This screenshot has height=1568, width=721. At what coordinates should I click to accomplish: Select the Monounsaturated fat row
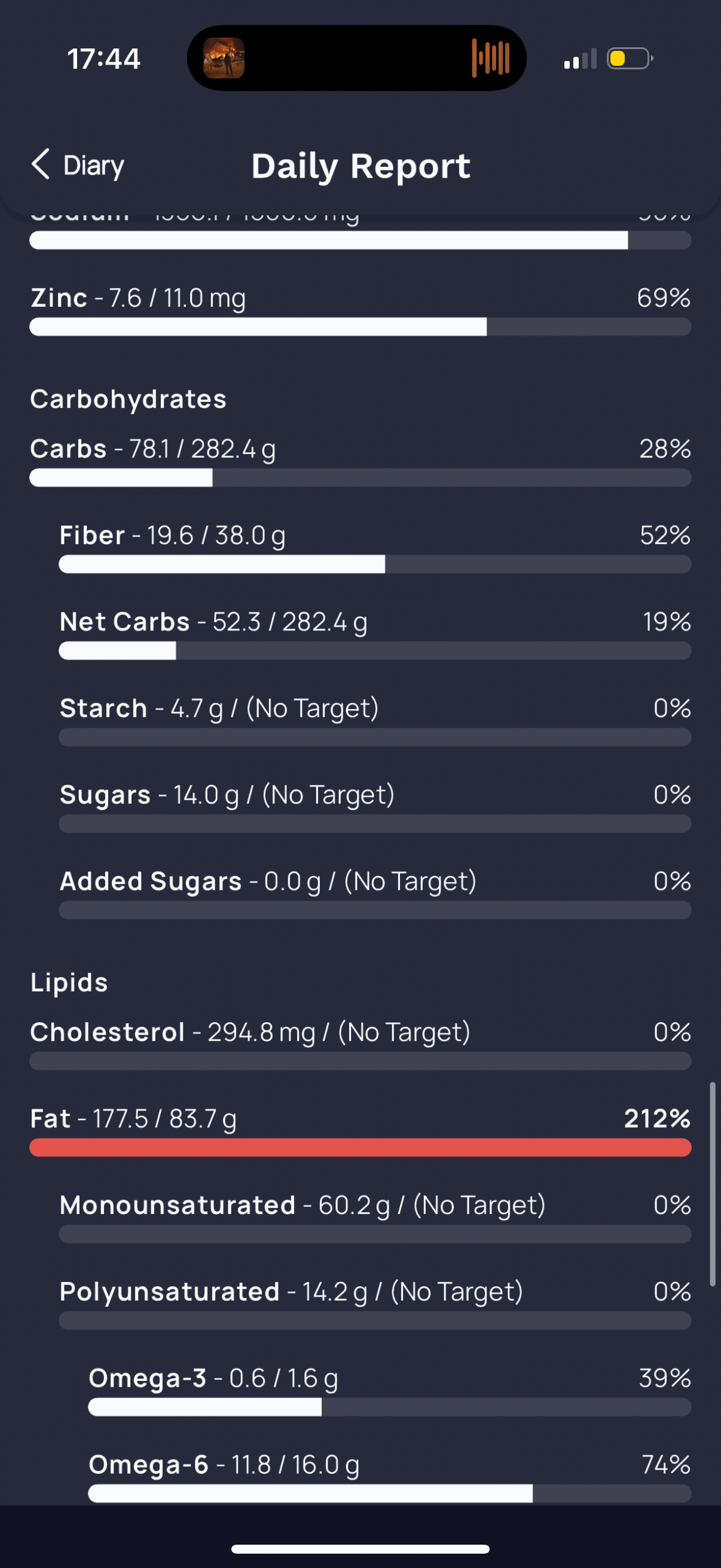point(375,1217)
